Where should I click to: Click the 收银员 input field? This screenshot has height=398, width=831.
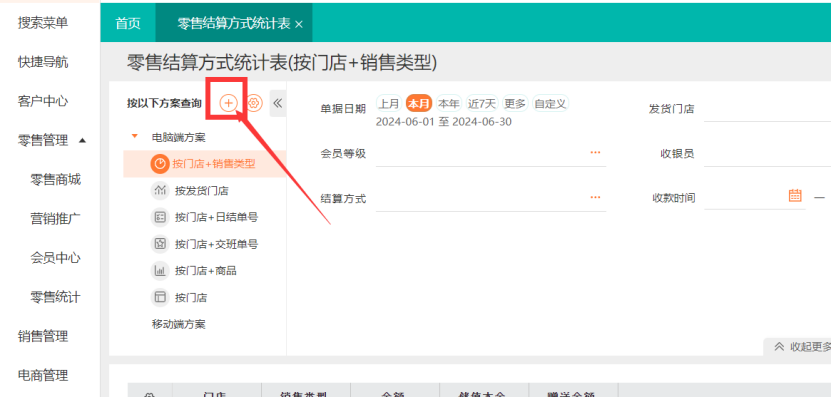click(767, 154)
